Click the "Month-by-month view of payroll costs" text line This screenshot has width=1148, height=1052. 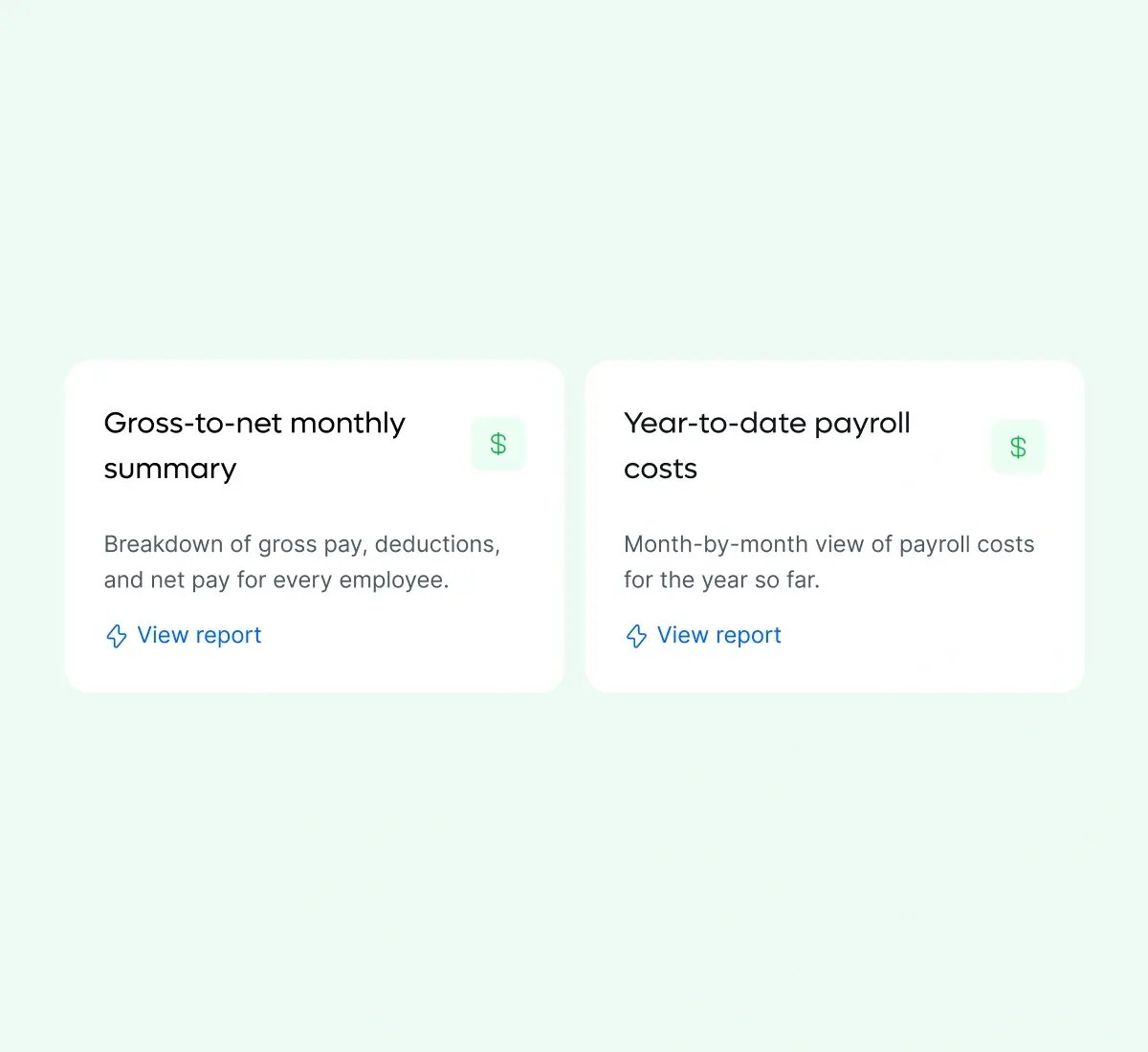click(828, 544)
